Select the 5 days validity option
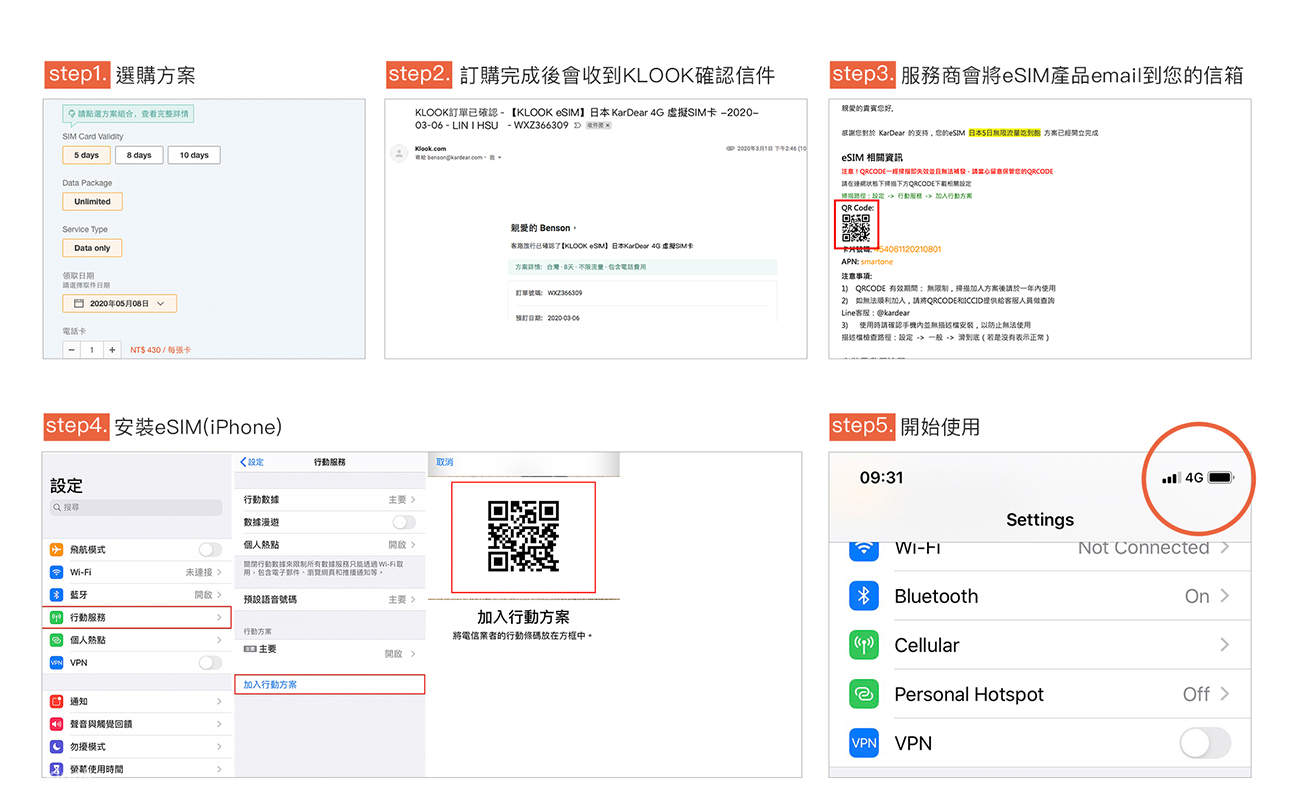1295x800 pixels. pyautogui.click(x=86, y=155)
